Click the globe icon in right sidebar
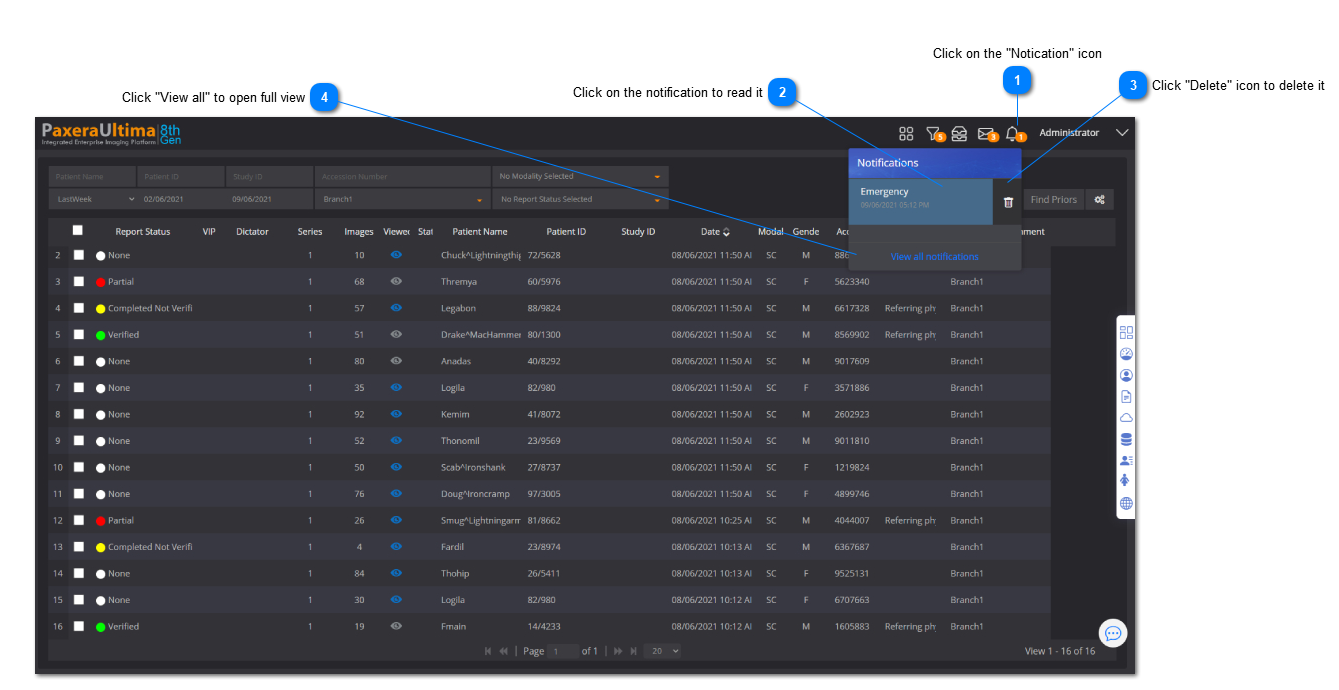The image size is (1339, 690). (x=1126, y=503)
